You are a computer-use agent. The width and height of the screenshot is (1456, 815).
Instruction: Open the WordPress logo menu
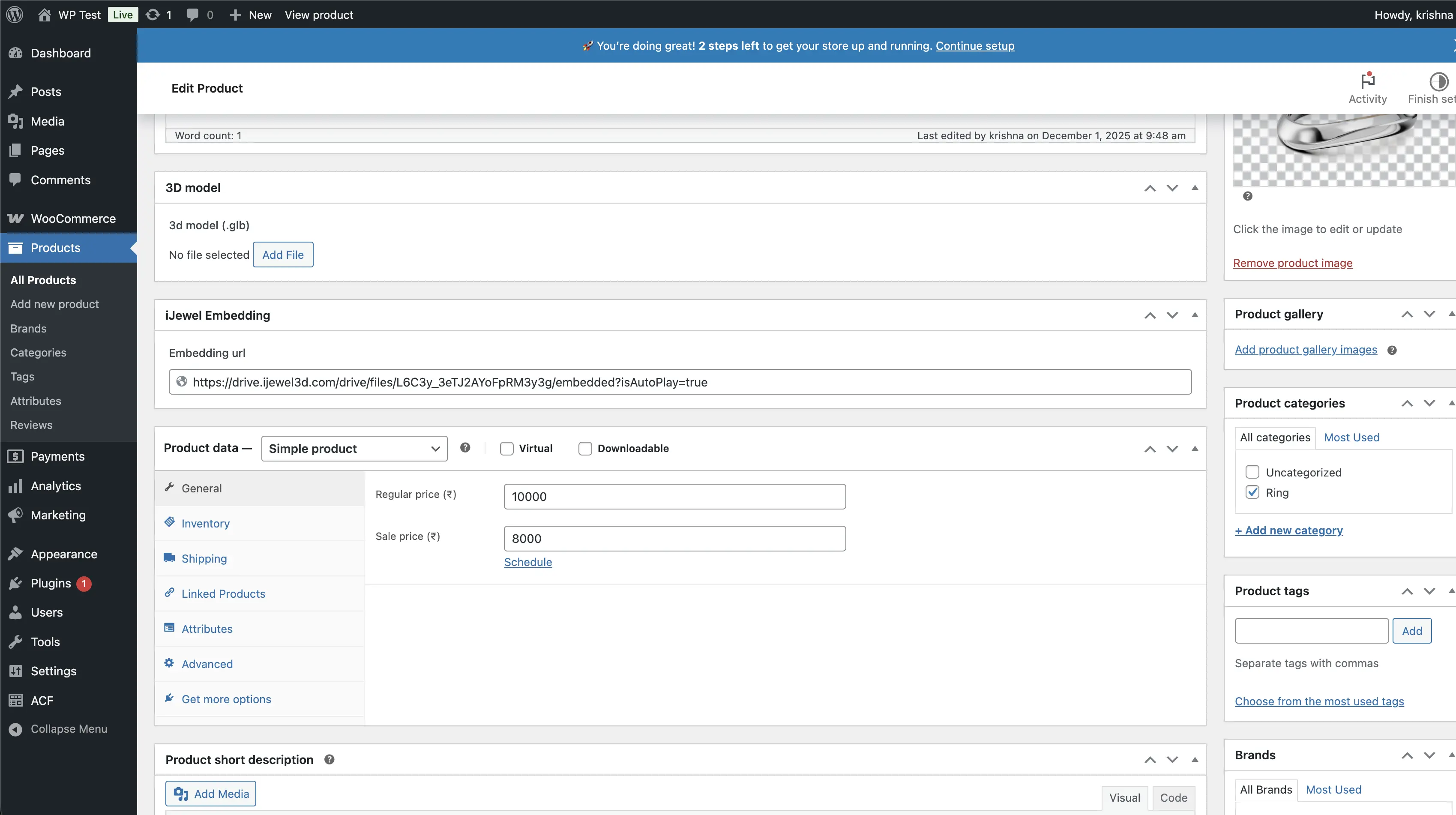[15, 15]
